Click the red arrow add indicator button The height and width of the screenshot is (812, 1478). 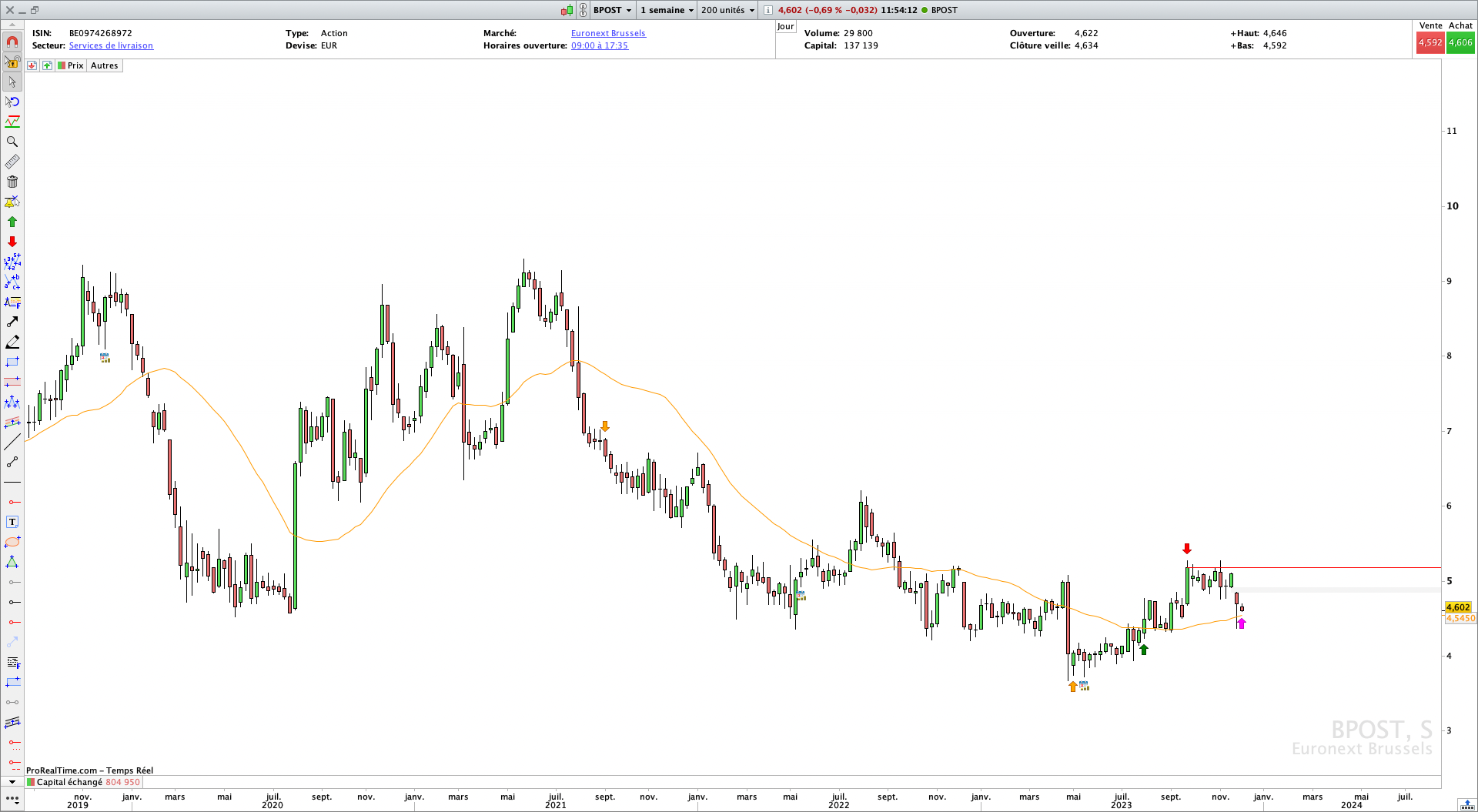(x=32, y=65)
